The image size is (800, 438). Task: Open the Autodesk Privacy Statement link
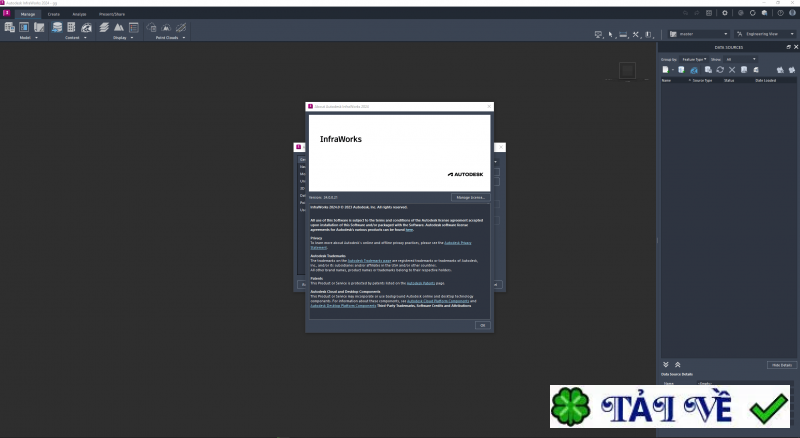458,243
